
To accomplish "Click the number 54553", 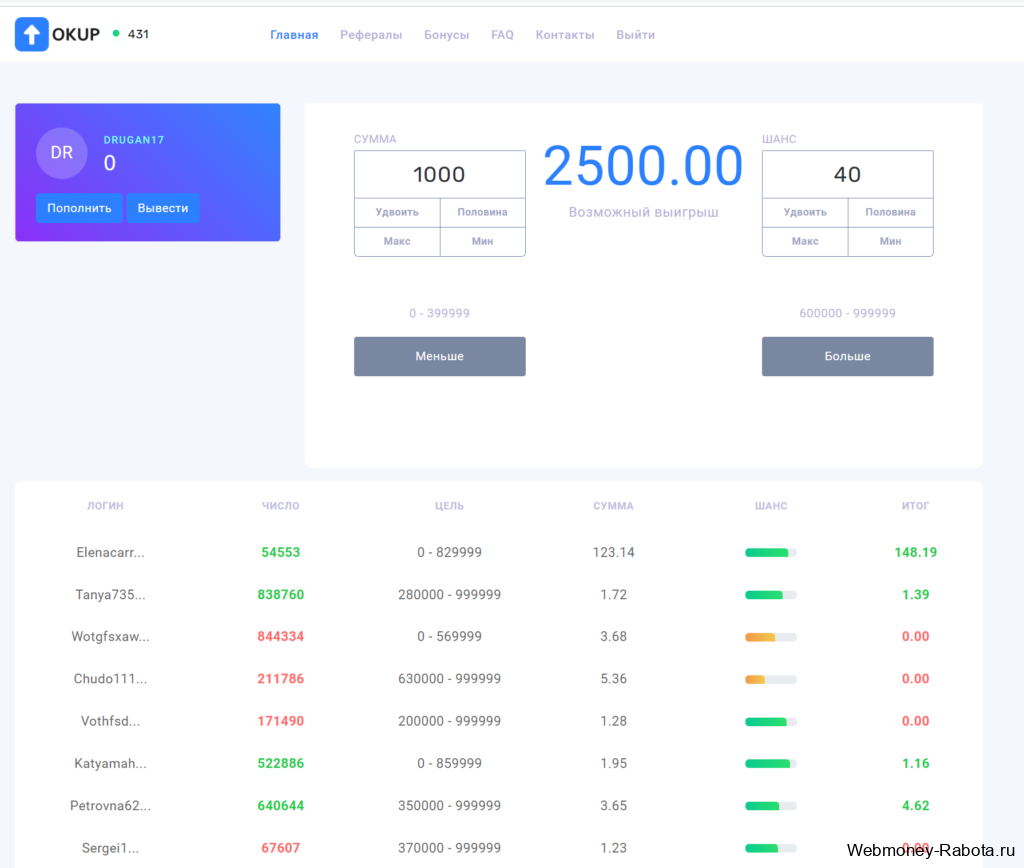I will 281,553.
